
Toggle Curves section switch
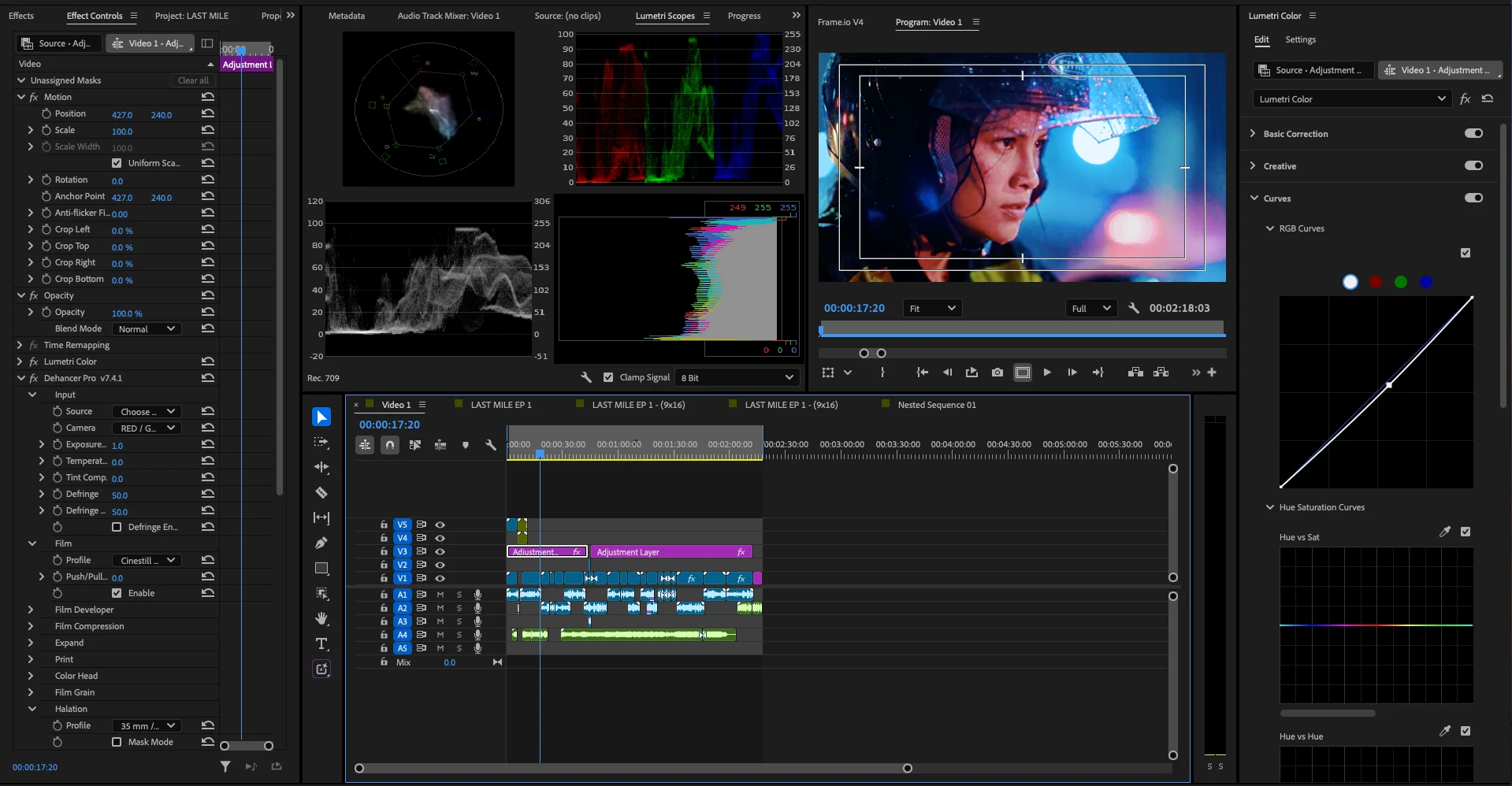click(x=1473, y=198)
